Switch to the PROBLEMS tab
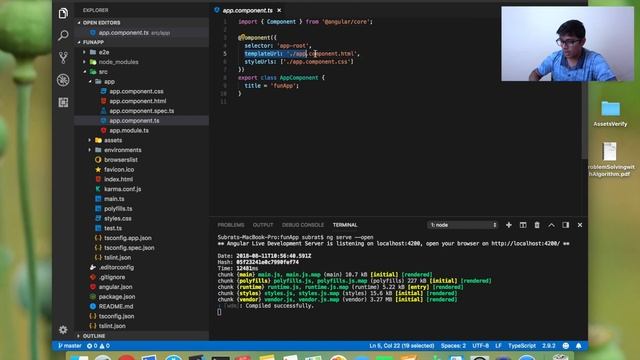Image resolution: width=640 pixels, height=360 pixels. pyautogui.click(x=231, y=225)
